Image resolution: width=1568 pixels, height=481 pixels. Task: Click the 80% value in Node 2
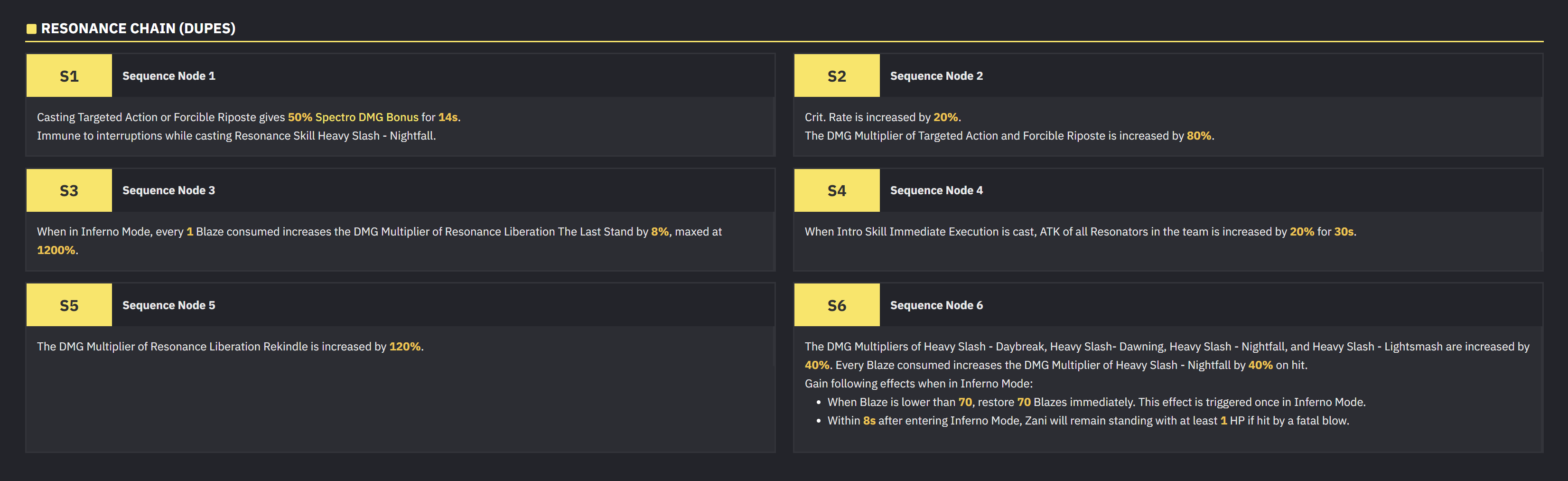click(x=1198, y=136)
